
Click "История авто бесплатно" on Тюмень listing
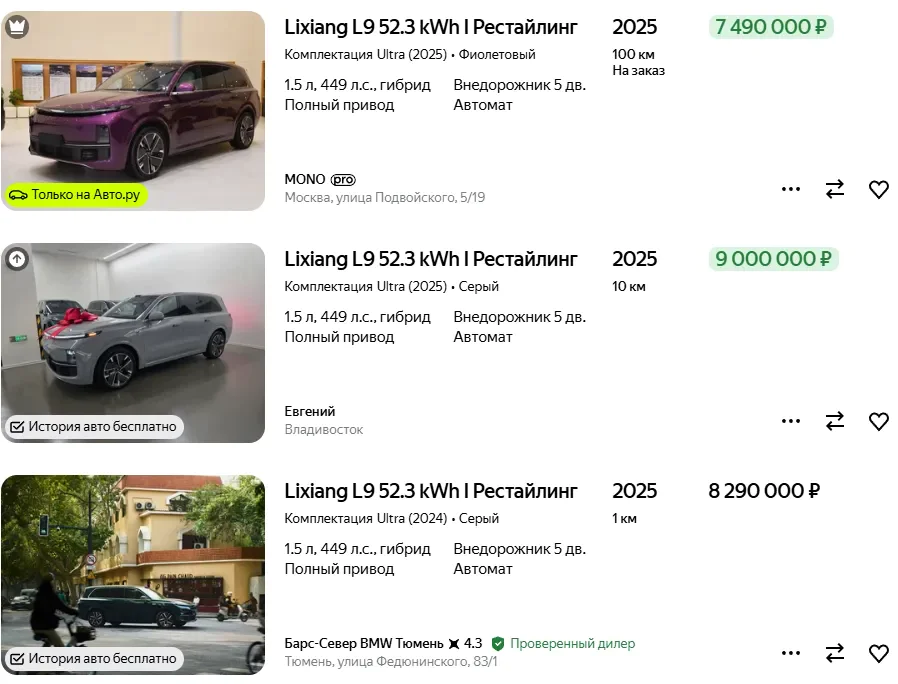pos(93,659)
